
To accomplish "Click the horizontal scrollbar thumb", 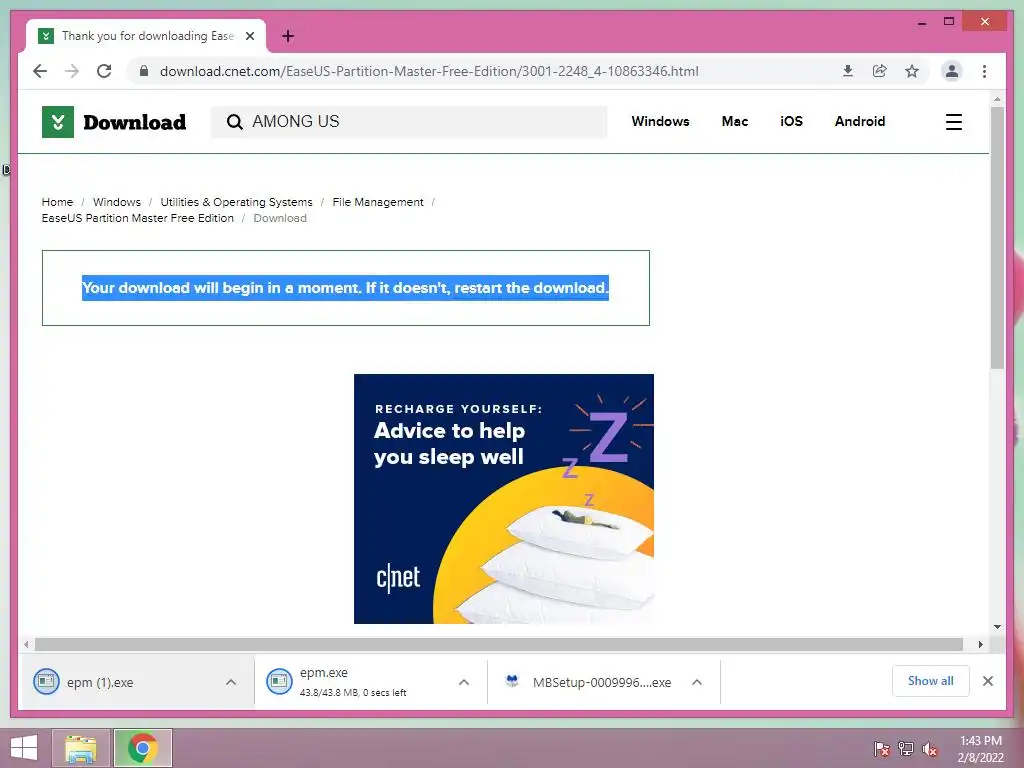I will click(x=498, y=645).
